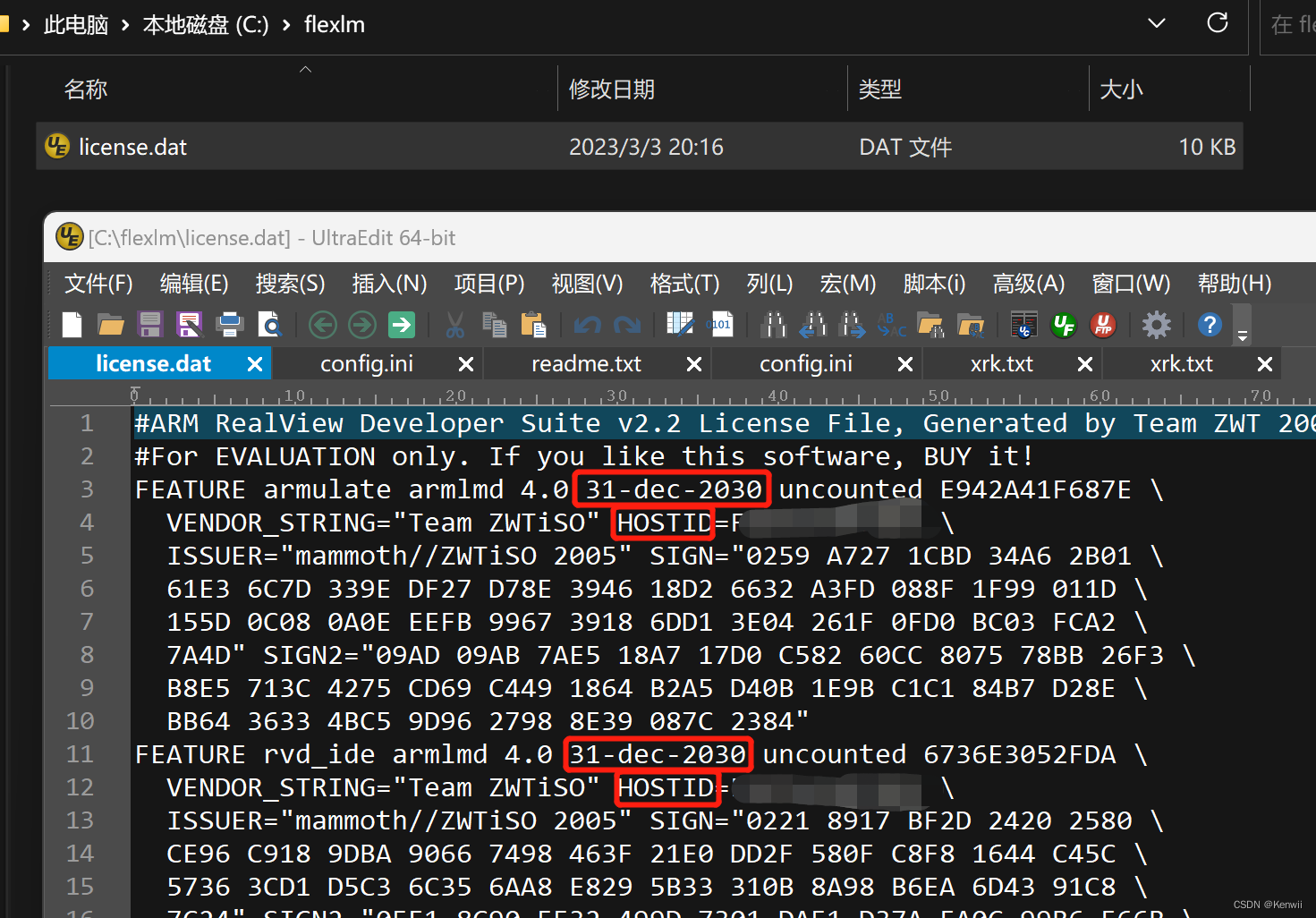Open the 搜索(S) menu

pos(290,284)
